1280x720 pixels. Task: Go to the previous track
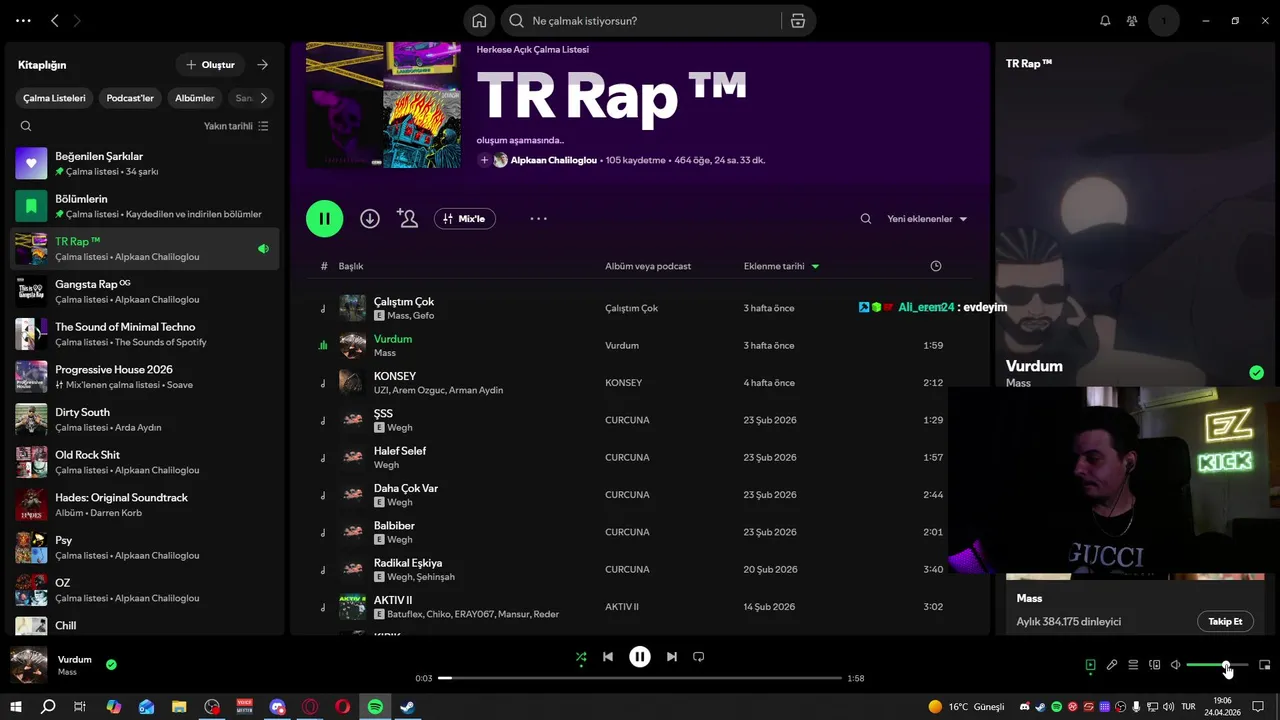[x=608, y=657]
